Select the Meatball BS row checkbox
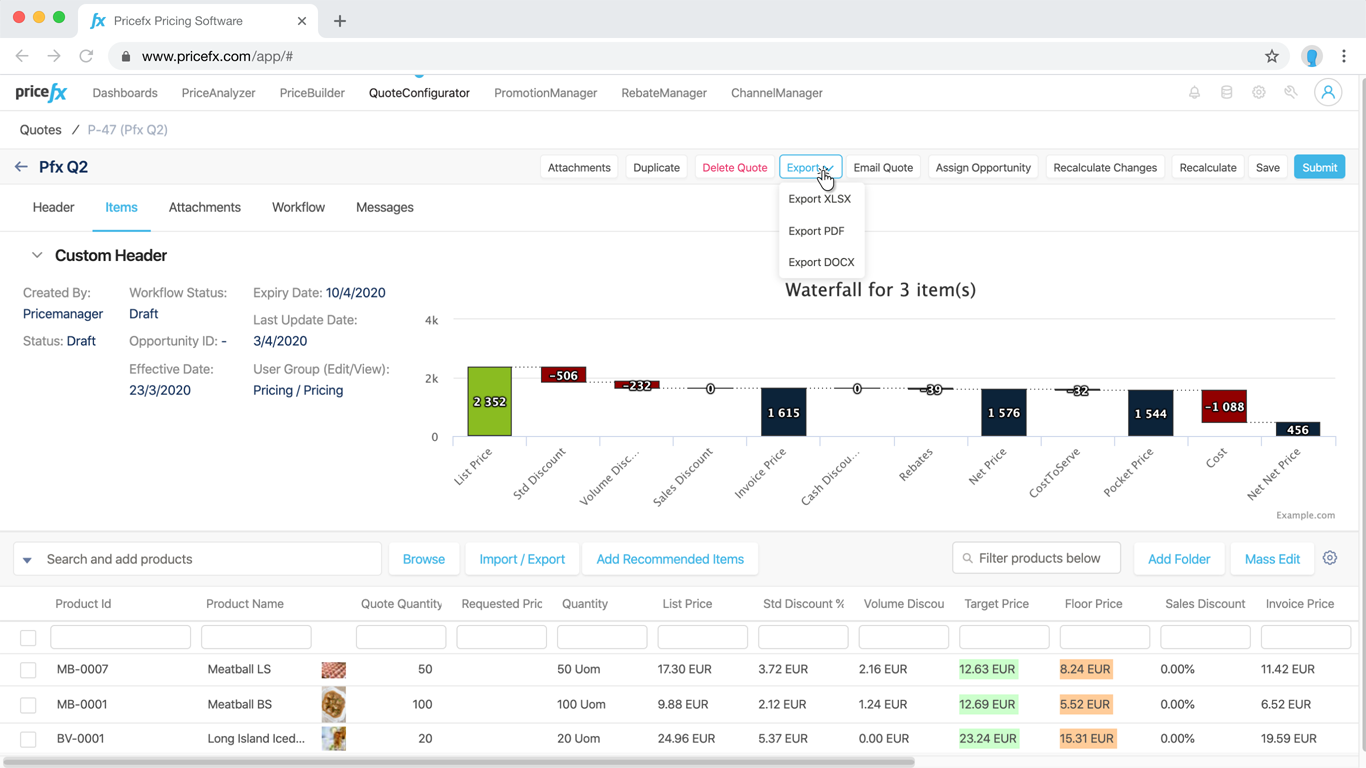This screenshot has height=768, width=1366. [28, 705]
